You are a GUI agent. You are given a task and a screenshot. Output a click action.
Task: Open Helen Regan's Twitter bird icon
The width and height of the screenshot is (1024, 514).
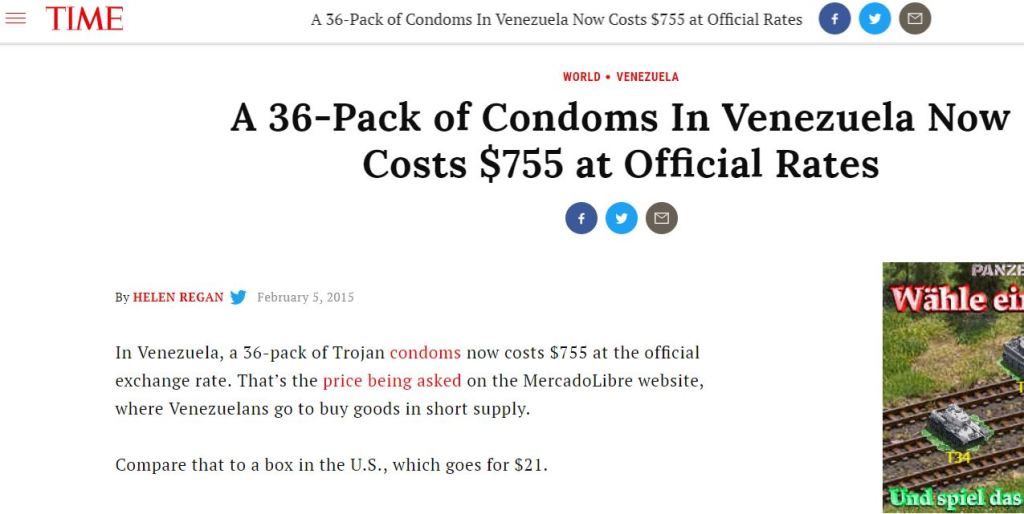pyautogui.click(x=238, y=297)
